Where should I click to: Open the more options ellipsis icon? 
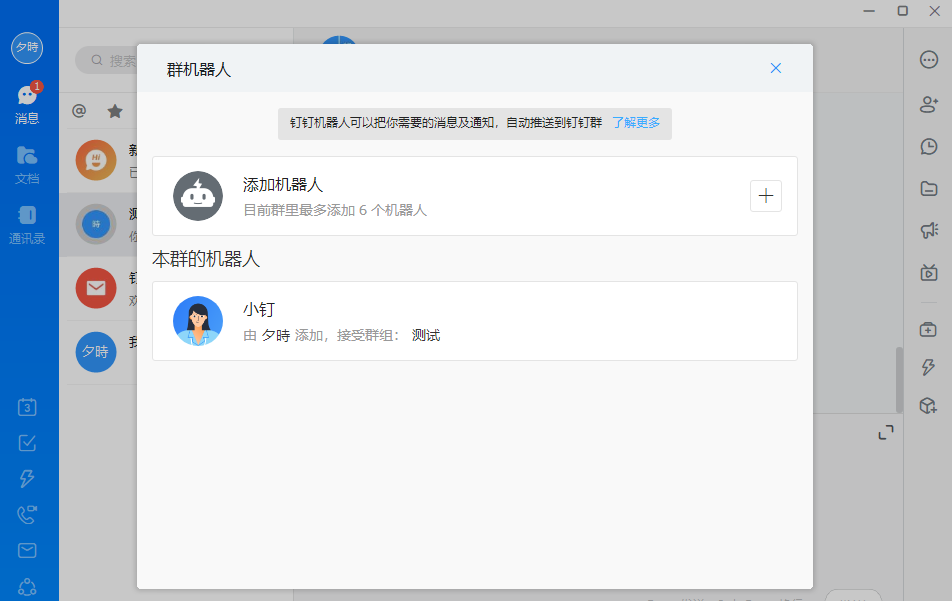(928, 59)
